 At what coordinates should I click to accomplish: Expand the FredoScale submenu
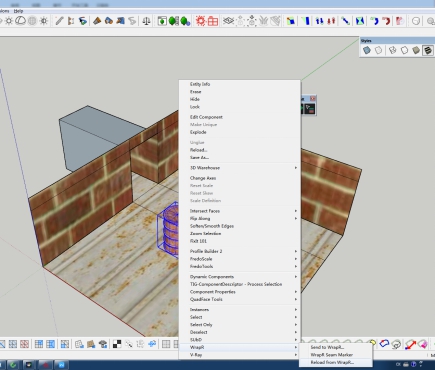240,259
